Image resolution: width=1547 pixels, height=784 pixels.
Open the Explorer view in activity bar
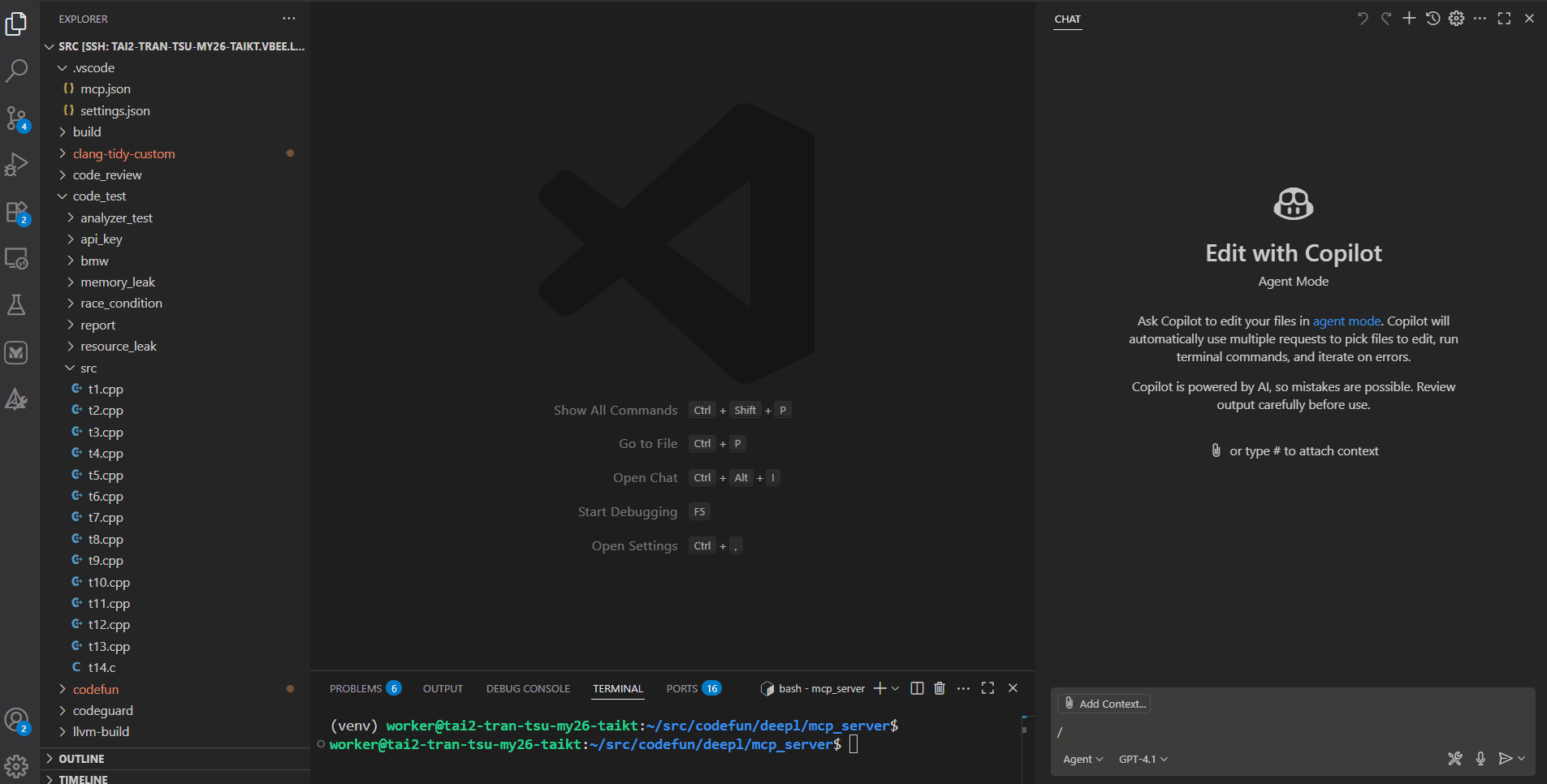pyautogui.click(x=16, y=24)
